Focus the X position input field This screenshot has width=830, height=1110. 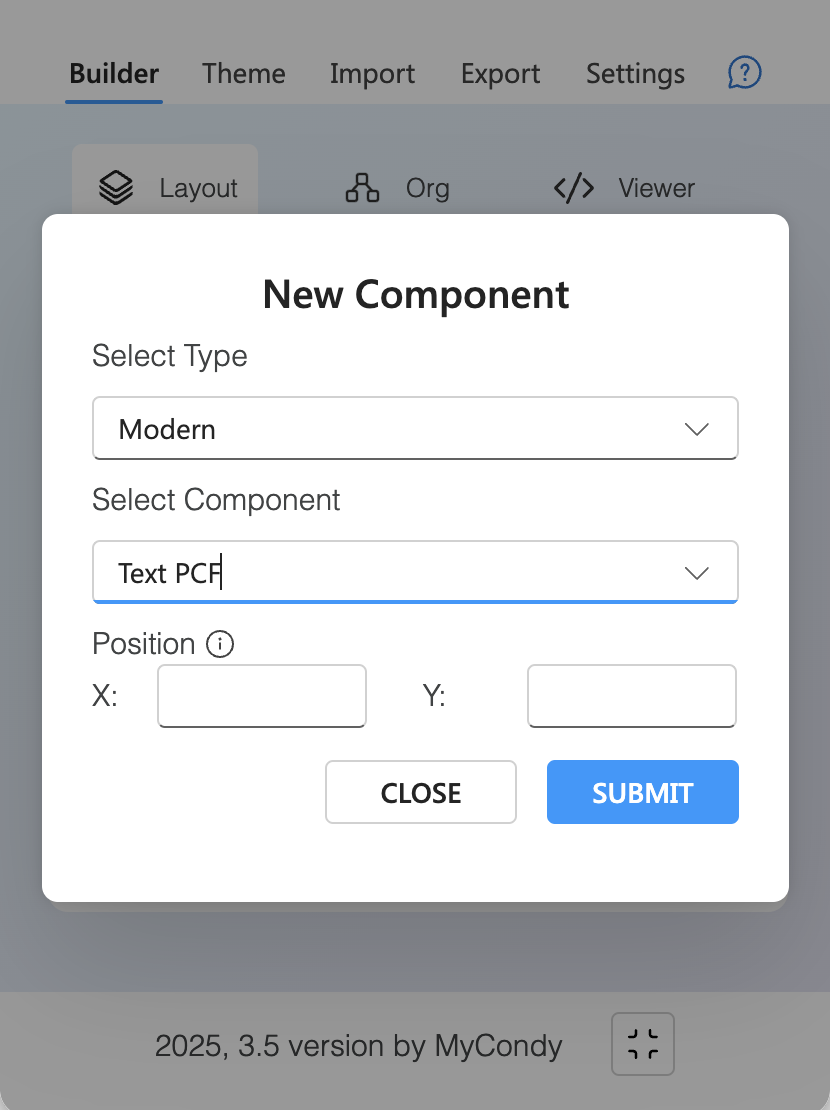click(262, 696)
